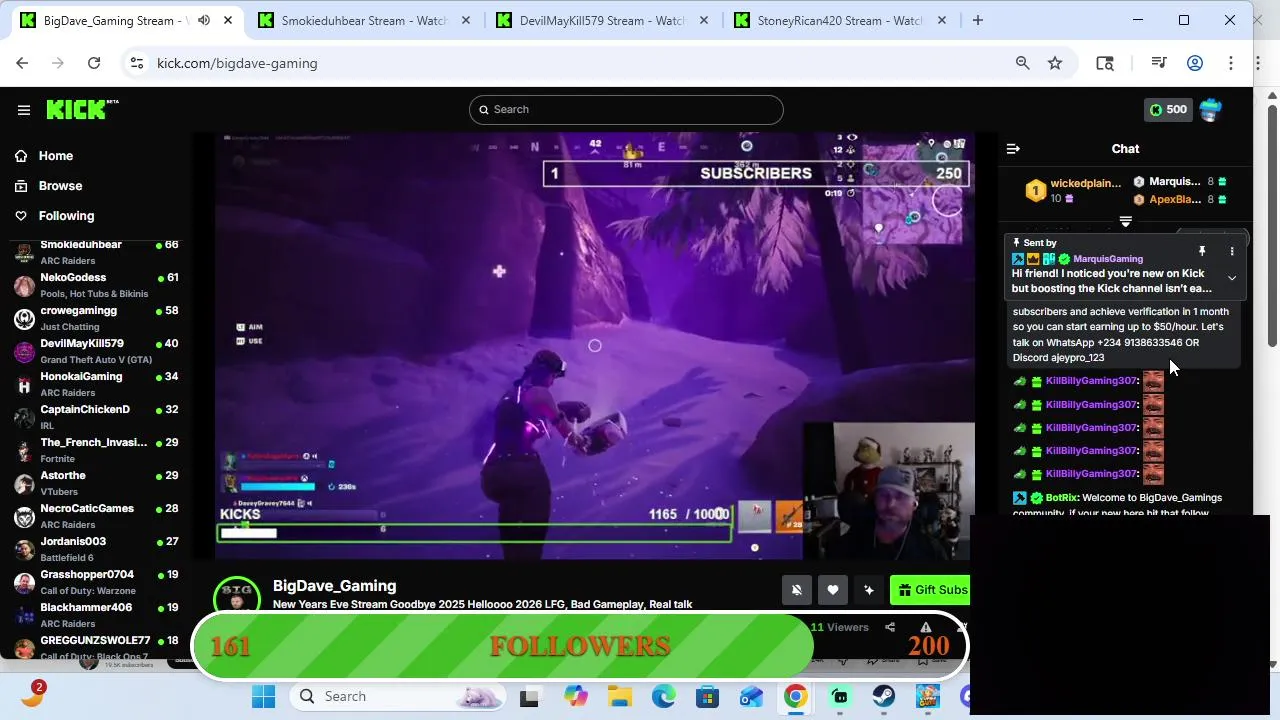Close the BigDave_Gaming tab
This screenshot has width=1280, height=720.
228,20
